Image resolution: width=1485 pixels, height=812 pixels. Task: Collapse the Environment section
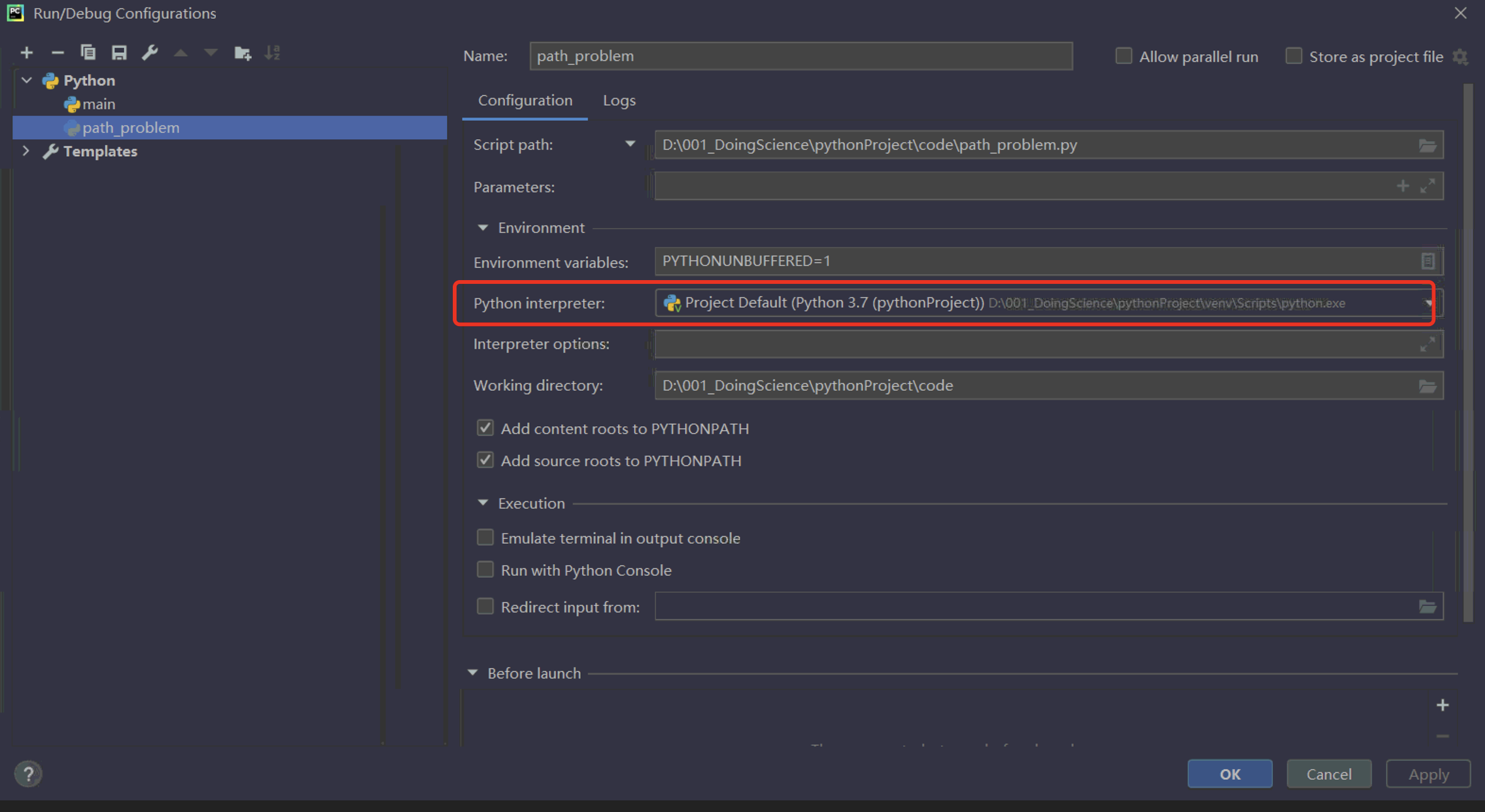coord(483,228)
